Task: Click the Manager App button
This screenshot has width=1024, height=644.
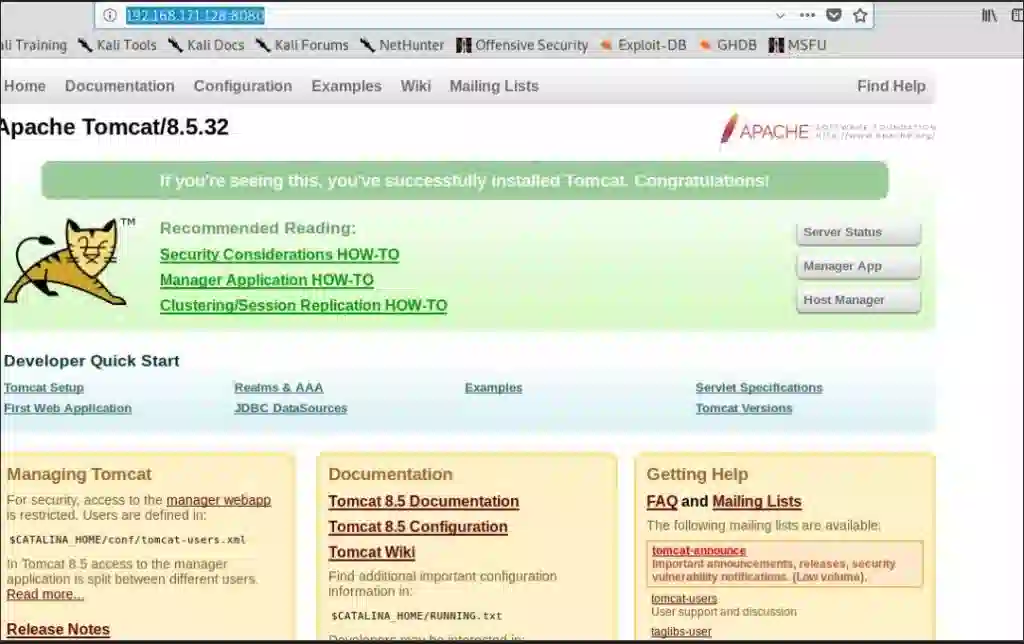Action: pyautogui.click(x=858, y=266)
